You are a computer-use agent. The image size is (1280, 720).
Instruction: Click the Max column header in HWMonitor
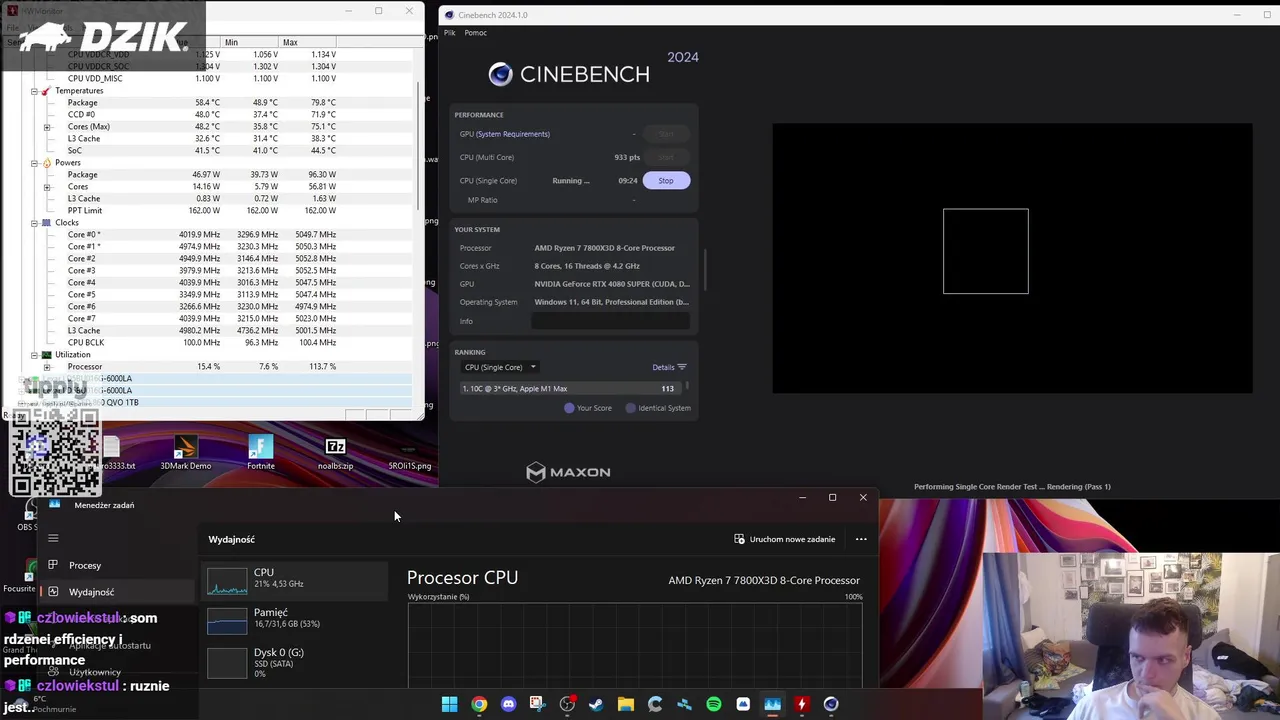pos(308,42)
